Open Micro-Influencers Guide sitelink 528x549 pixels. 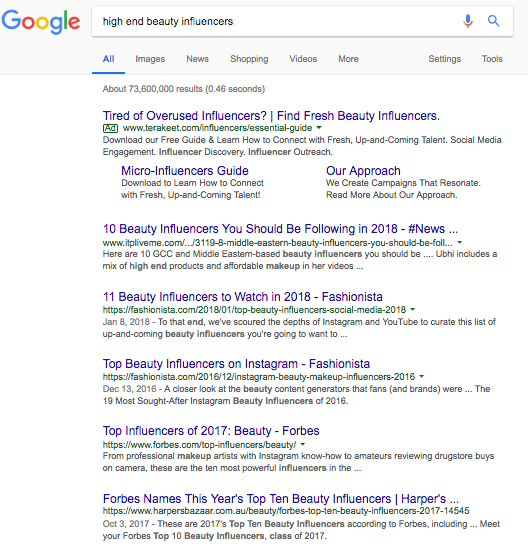coord(185,171)
